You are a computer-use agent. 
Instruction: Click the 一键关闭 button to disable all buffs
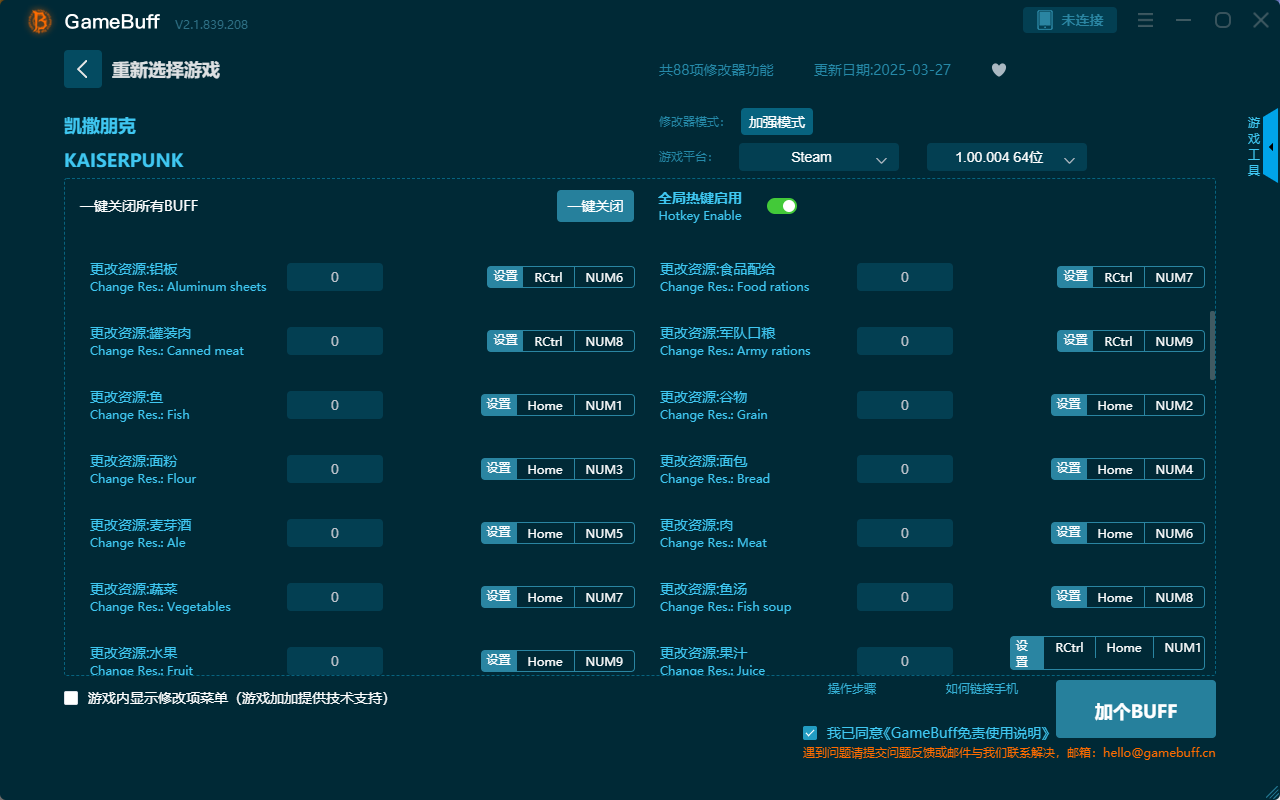pyautogui.click(x=595, y=205)
